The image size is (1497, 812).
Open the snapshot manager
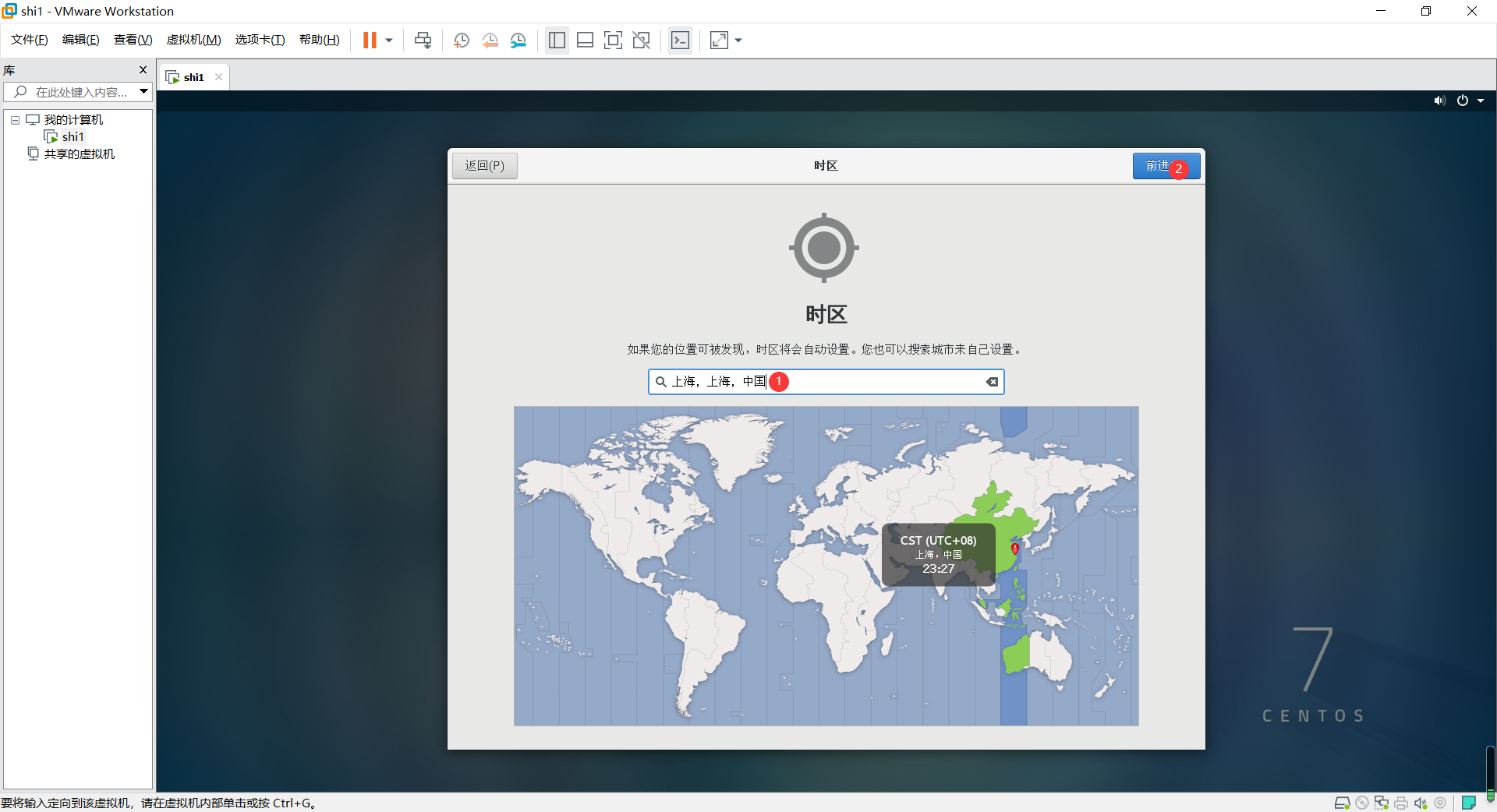[x=518, y=40]
